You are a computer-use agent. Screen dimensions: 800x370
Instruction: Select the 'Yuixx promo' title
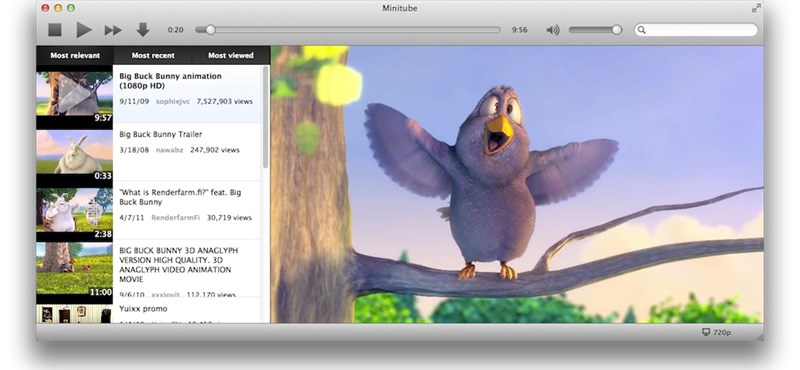tap(143, 309)
